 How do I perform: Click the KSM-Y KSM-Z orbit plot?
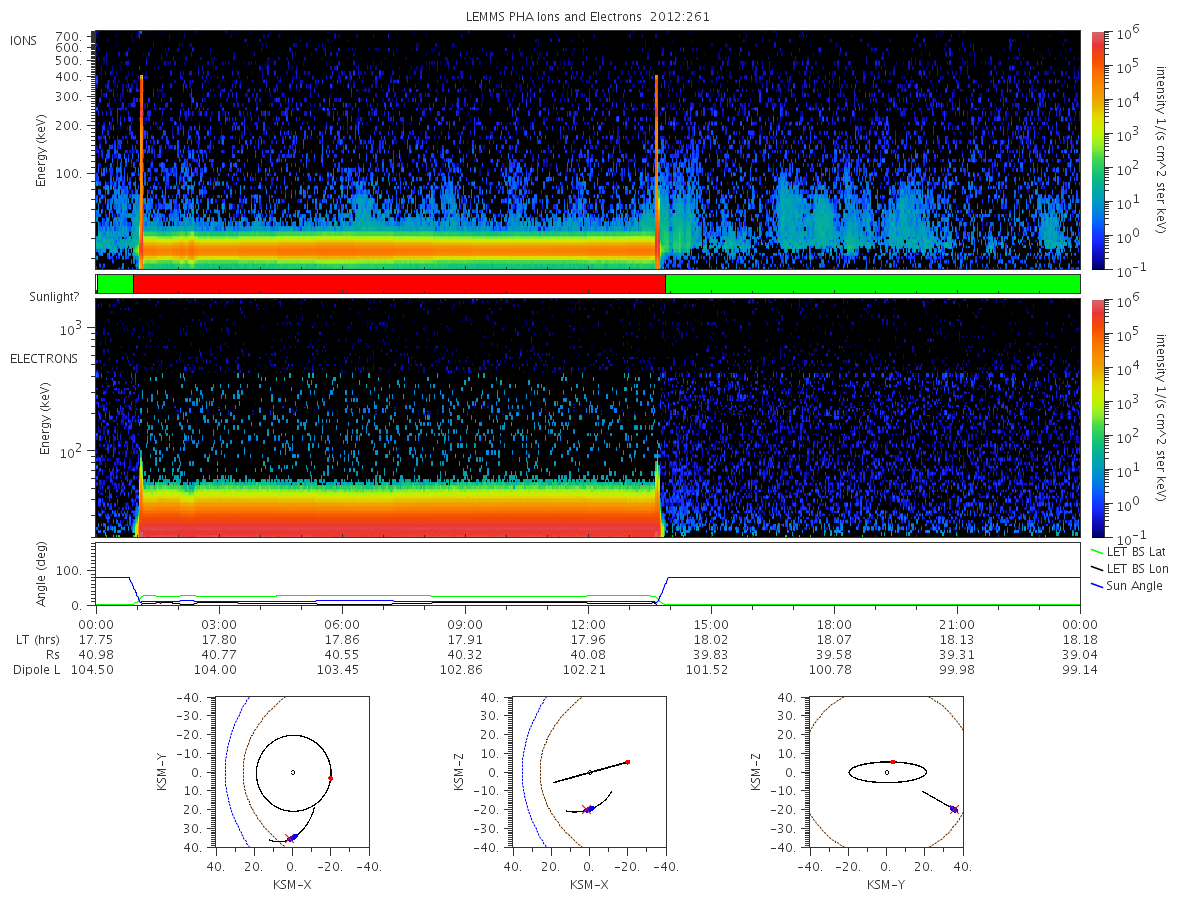click(x=885, y=772)
